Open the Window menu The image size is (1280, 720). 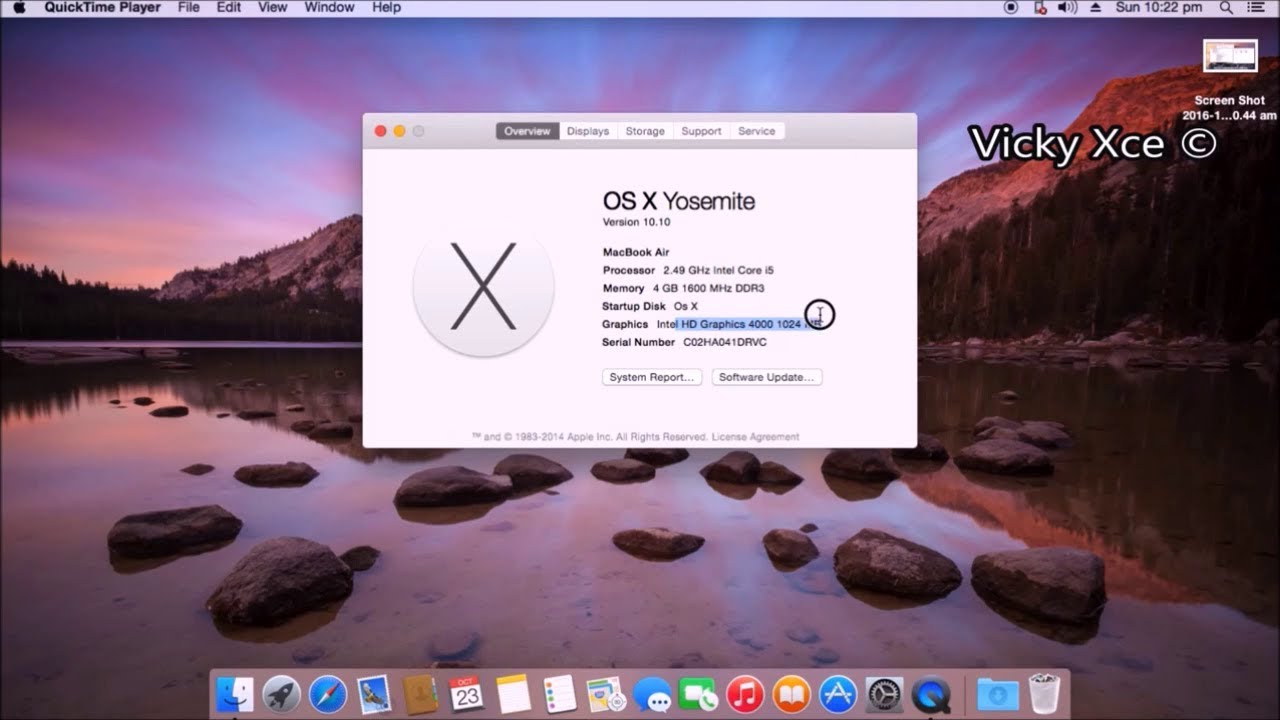tap(329, 7)
